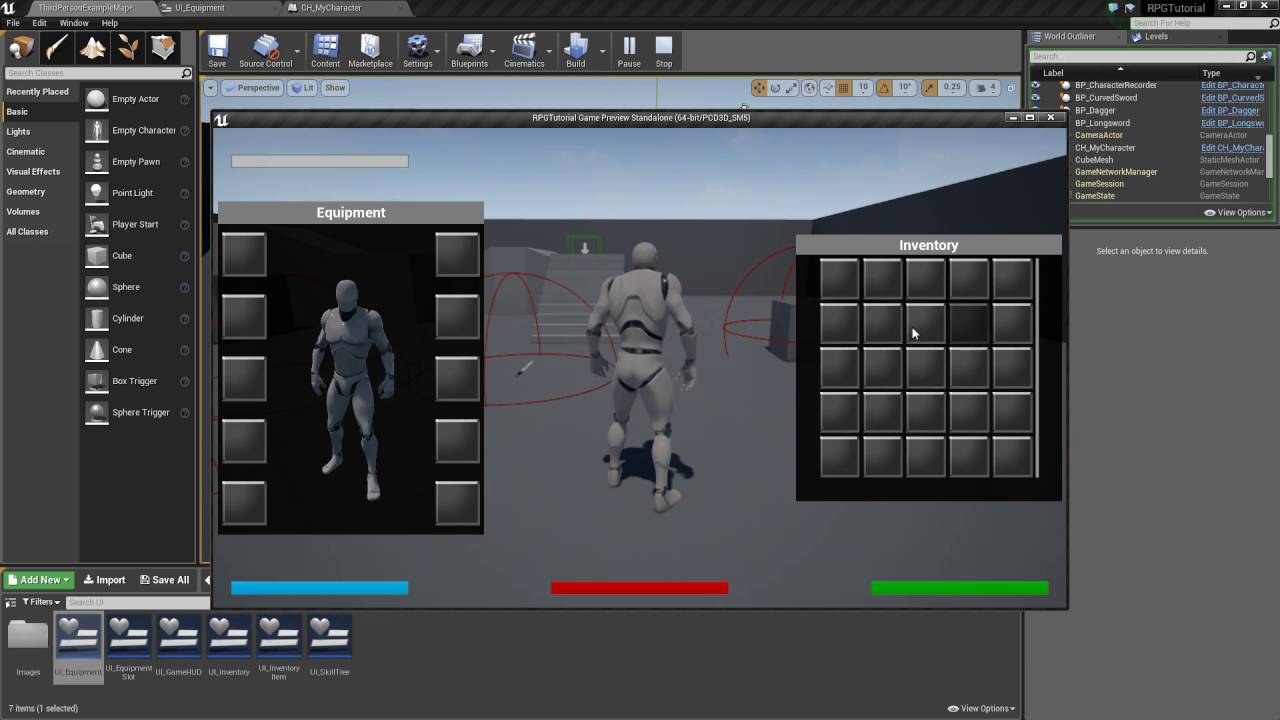
Task: Select the Paint mode brush icon
Action: (57, 48)
